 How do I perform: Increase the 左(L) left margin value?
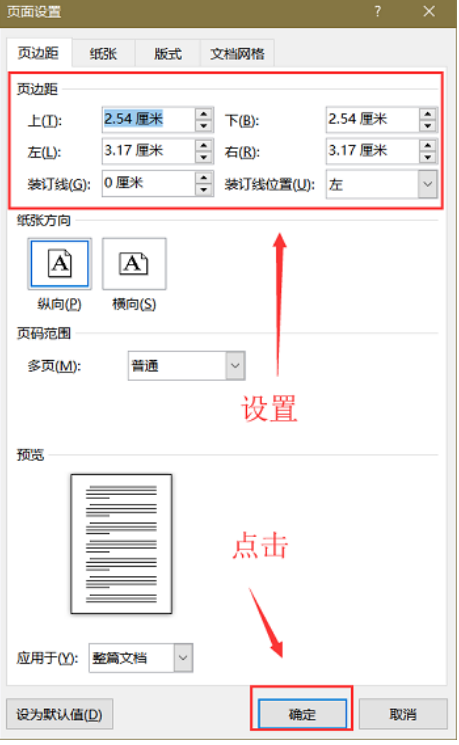[204, 145]
